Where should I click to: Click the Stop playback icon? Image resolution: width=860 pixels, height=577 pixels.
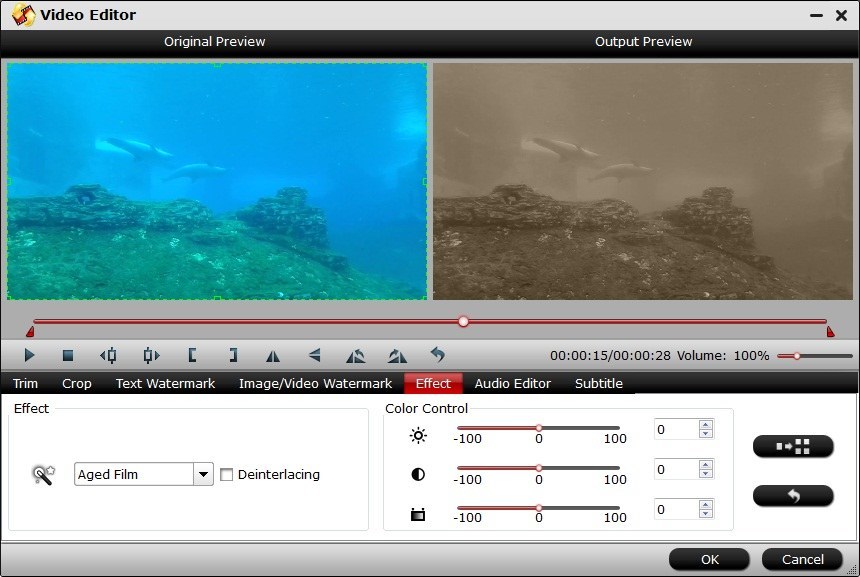coord(70,355)
